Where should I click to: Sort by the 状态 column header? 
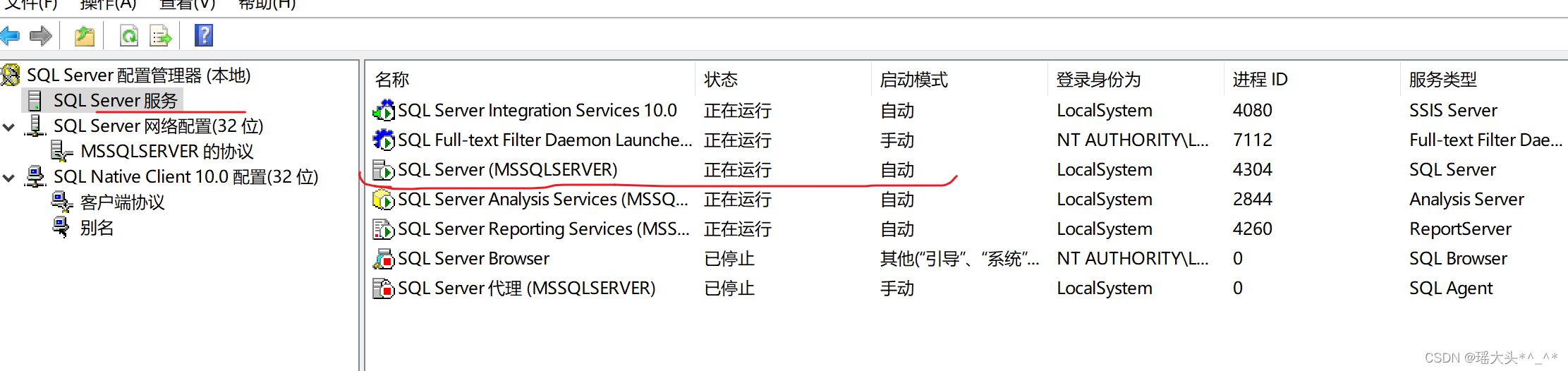(x=721, y=79)
